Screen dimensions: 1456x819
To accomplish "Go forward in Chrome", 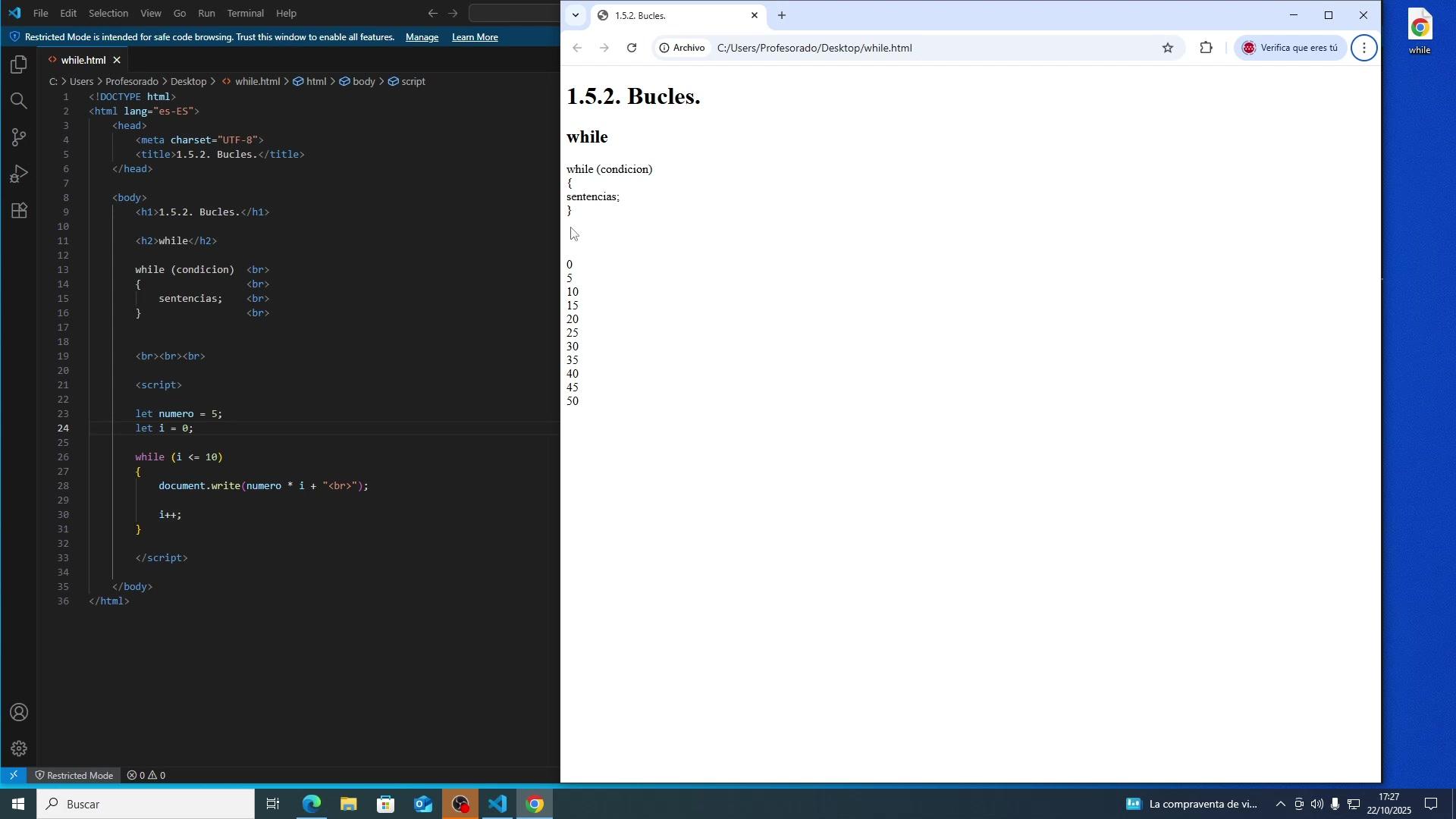I will [x=604, y=48].
